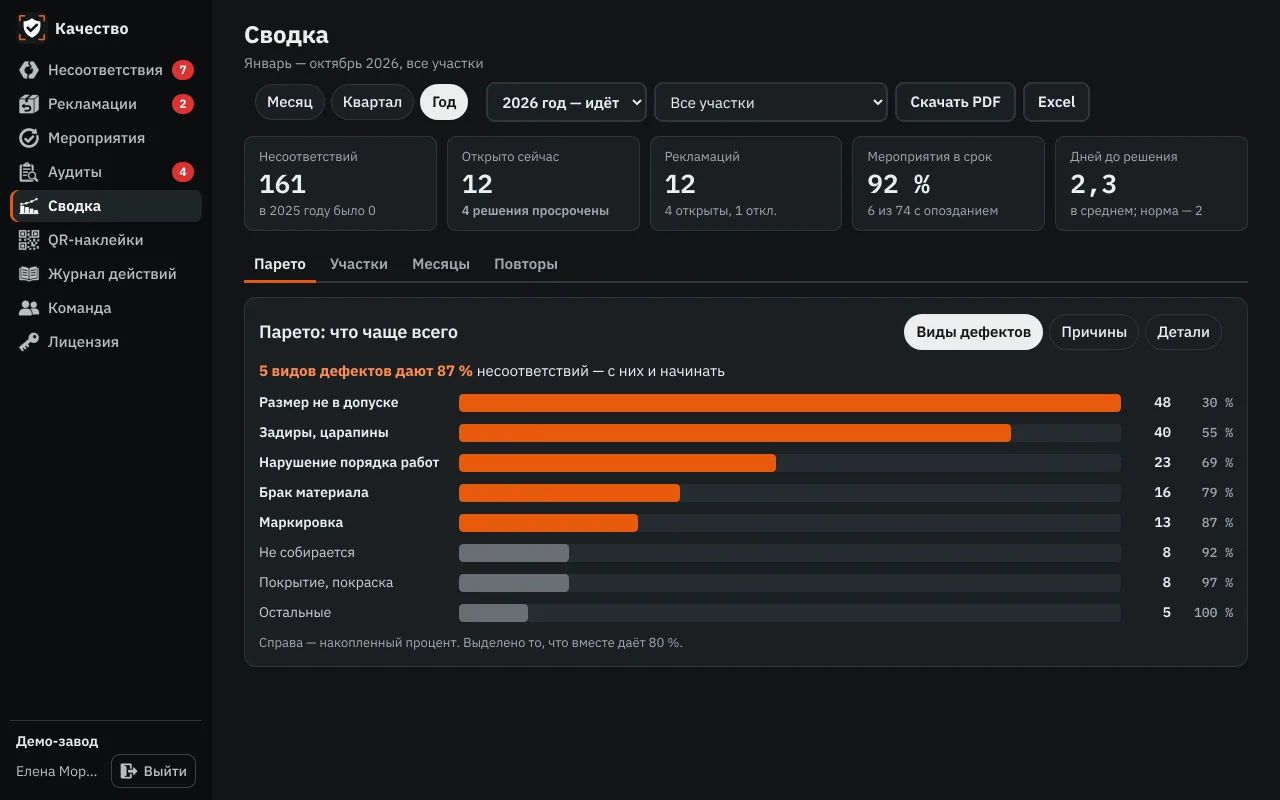
Task: Click the Качество shield logo
Action: (32, 28)
